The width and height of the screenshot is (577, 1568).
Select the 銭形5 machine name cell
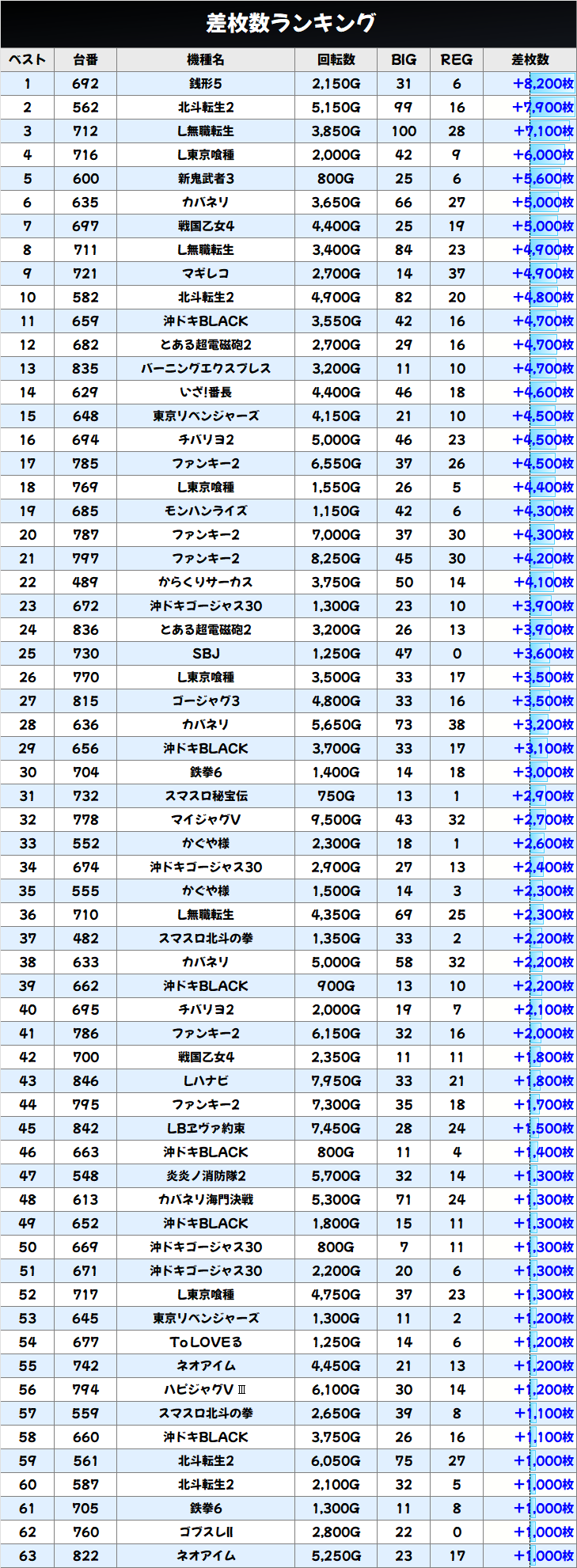coord(206,84)
